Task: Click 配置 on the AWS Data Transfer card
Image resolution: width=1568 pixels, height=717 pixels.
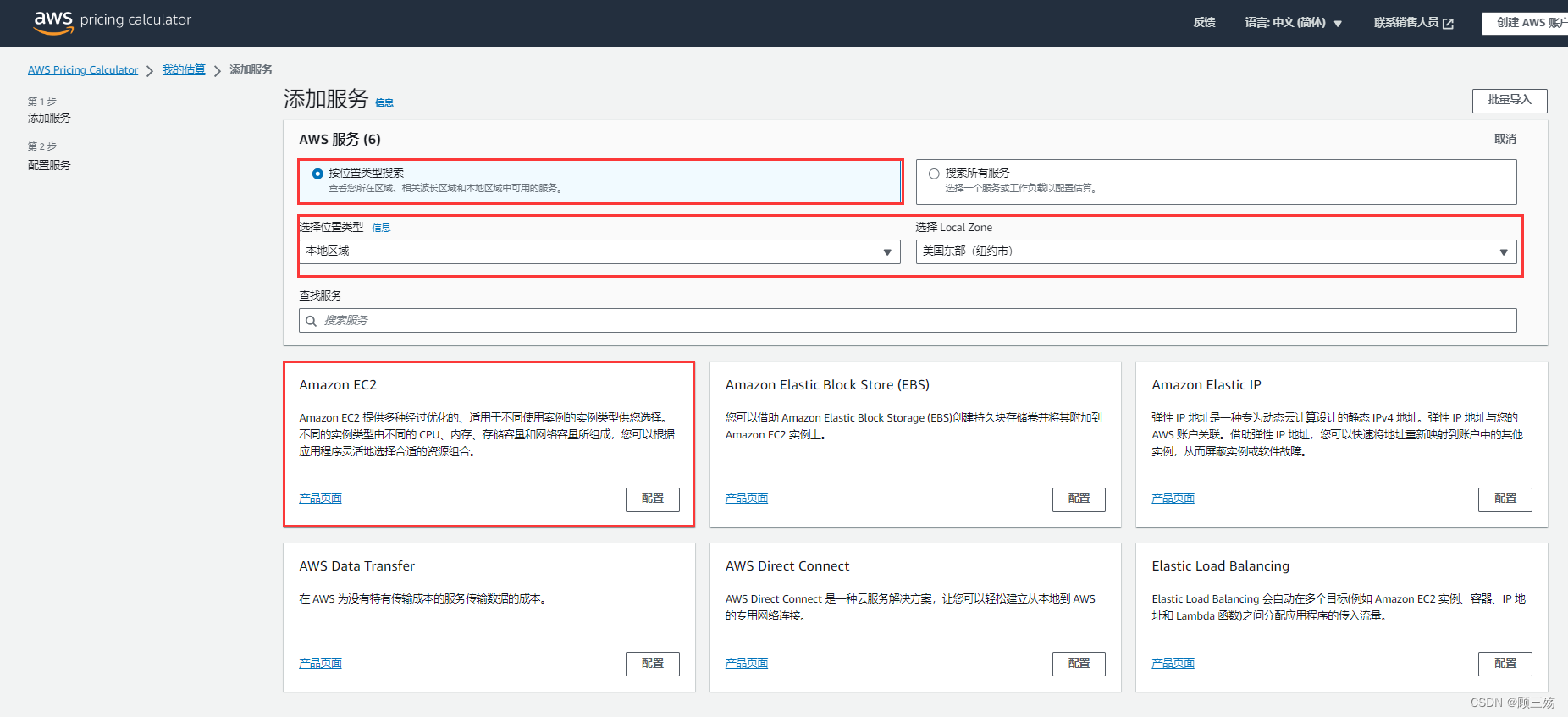Action: click(653, 664)
